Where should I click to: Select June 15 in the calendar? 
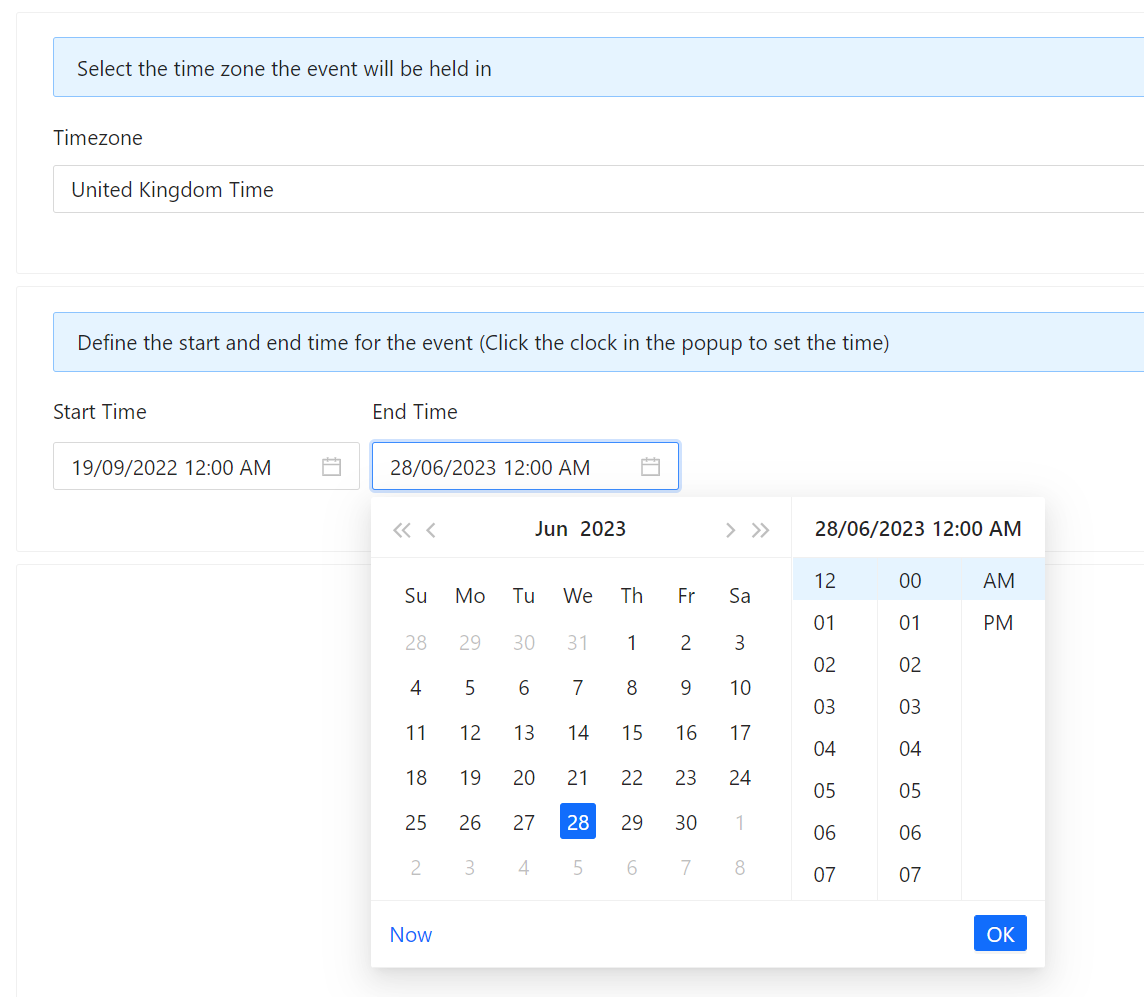tap(632, 733)
